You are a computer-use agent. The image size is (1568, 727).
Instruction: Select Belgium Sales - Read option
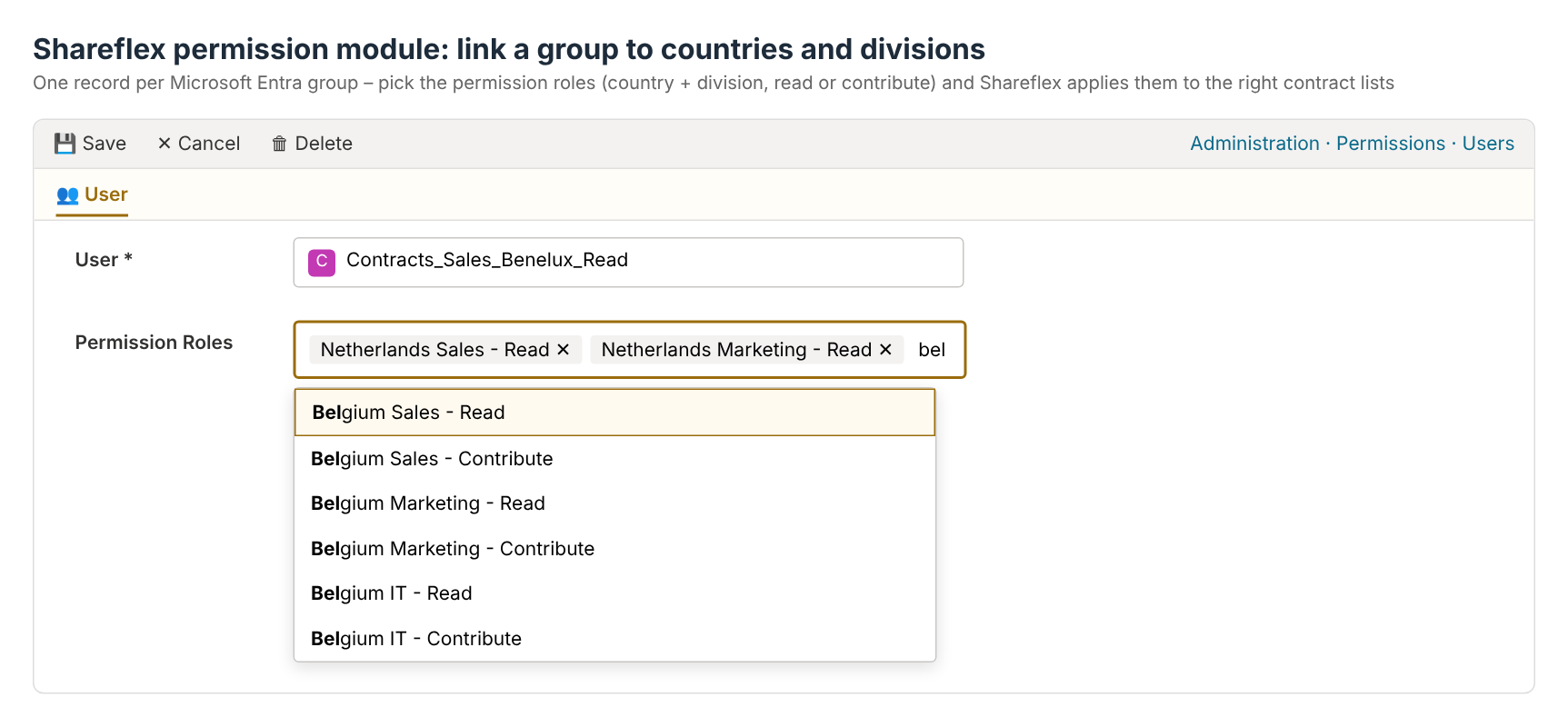(x=614, y=413)
